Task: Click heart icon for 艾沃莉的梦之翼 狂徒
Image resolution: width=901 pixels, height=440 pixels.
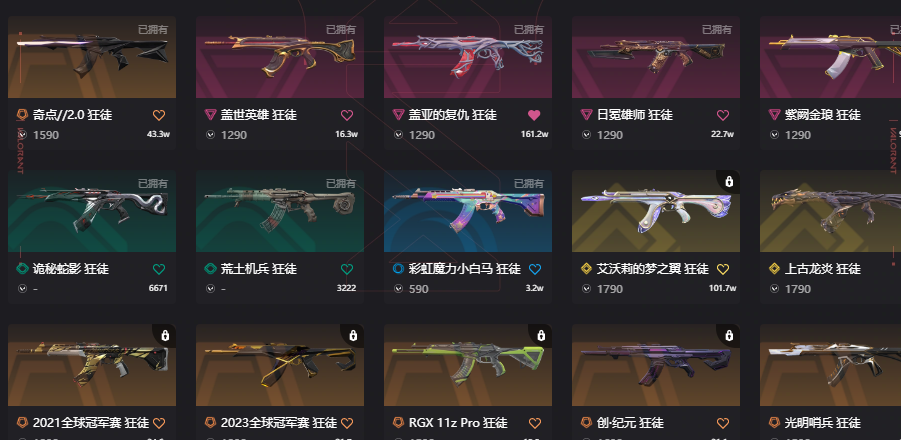Action: tap(723, 269)
